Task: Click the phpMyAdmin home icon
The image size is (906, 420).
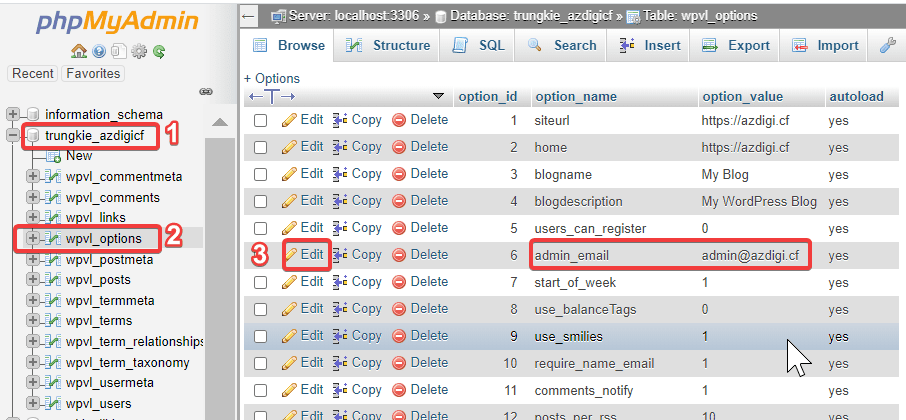Action: point(78,51)
